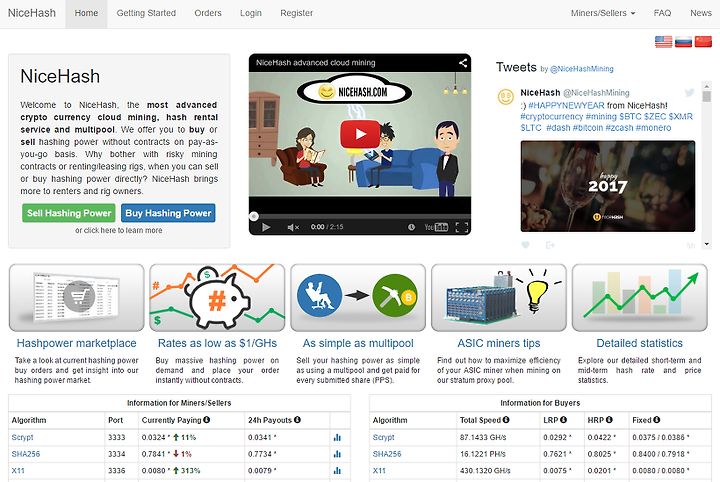Image resolution: width=720 pixels, height=482 pixels.
Task: Unmute the video via the speaker icon
Action: click(293, 227)
